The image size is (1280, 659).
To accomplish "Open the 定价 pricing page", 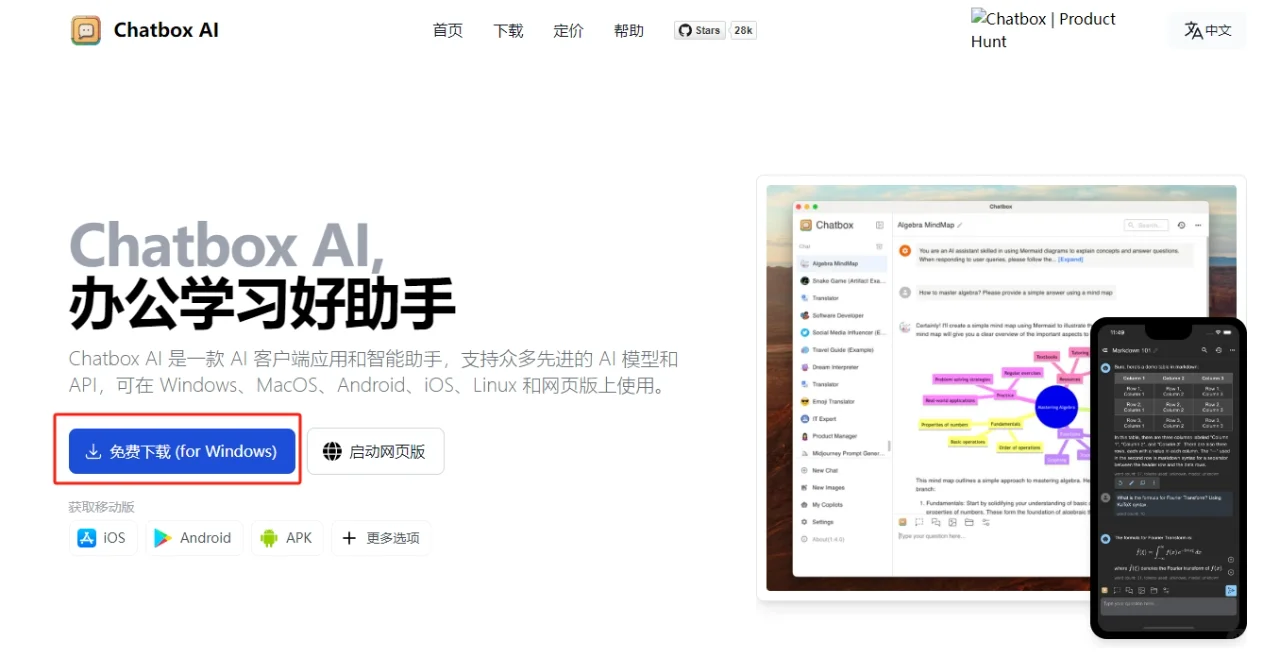I will tap(568, 30).
